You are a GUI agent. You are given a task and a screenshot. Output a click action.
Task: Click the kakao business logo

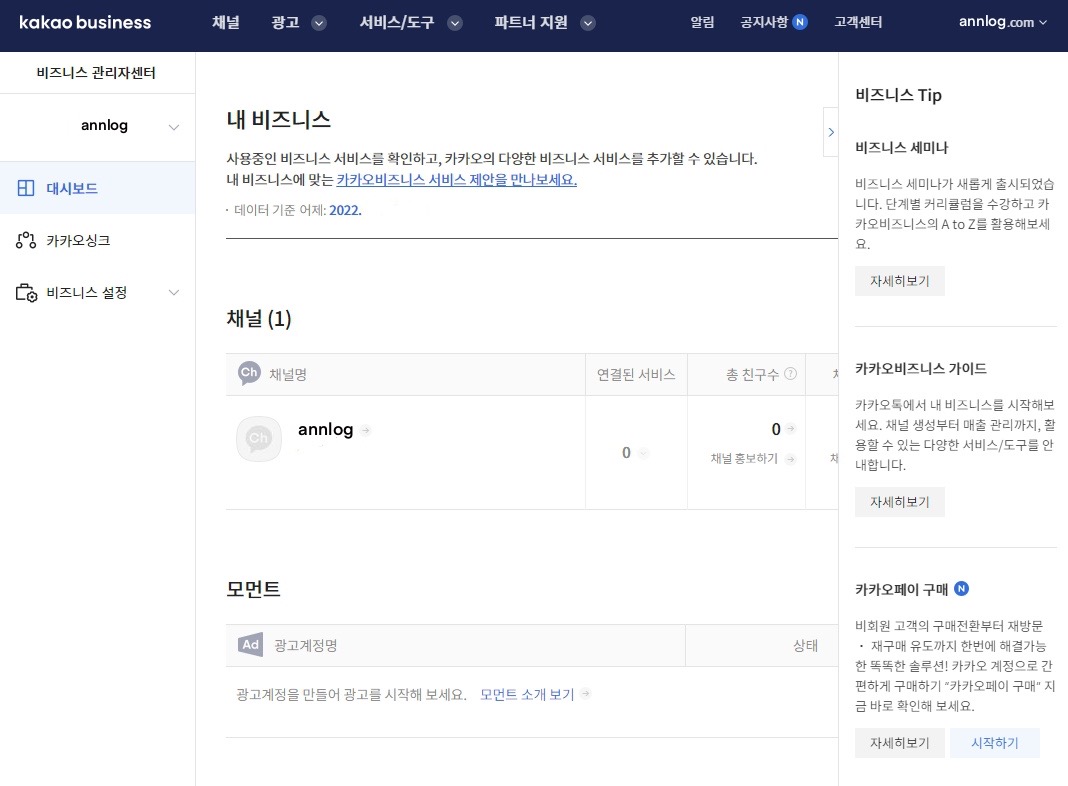[x=85, y=22]
